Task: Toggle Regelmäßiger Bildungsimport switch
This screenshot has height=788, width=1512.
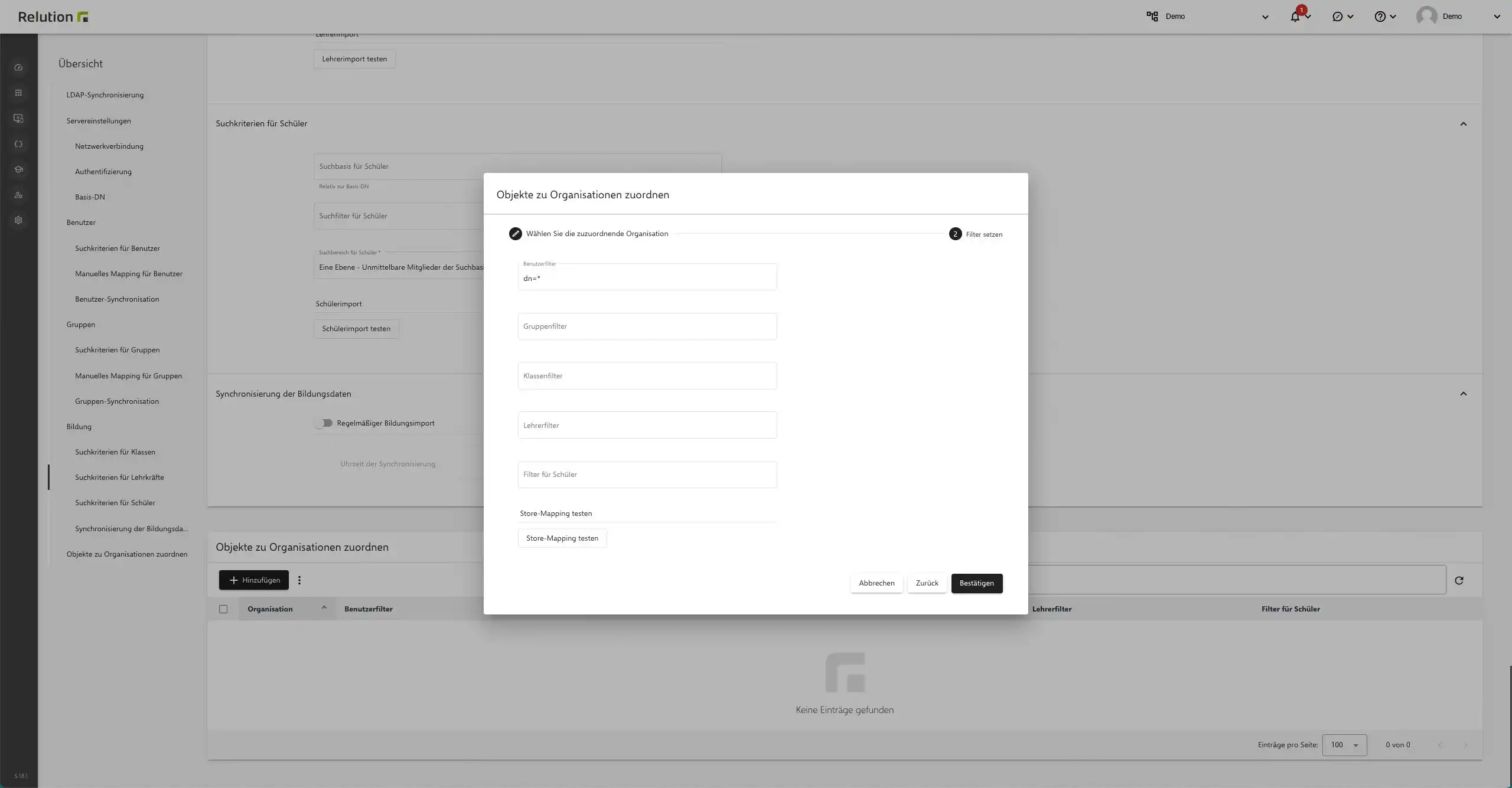Action: tap(324, 423)
